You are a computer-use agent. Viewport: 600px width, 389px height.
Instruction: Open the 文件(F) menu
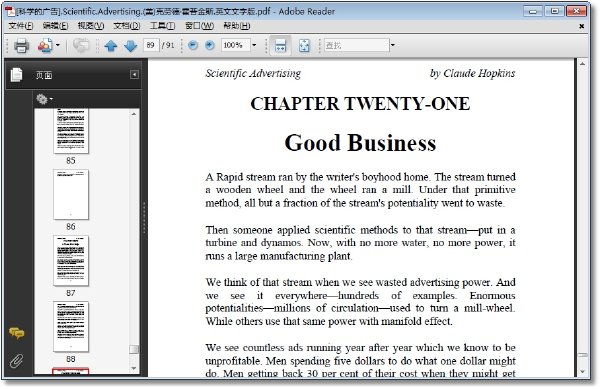(x=21, y=26)
